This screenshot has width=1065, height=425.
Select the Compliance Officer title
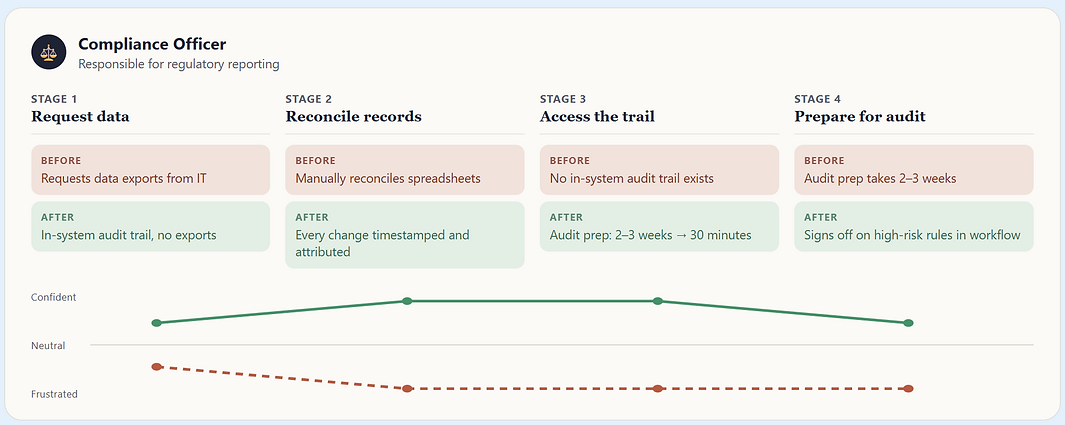point(152,44)
